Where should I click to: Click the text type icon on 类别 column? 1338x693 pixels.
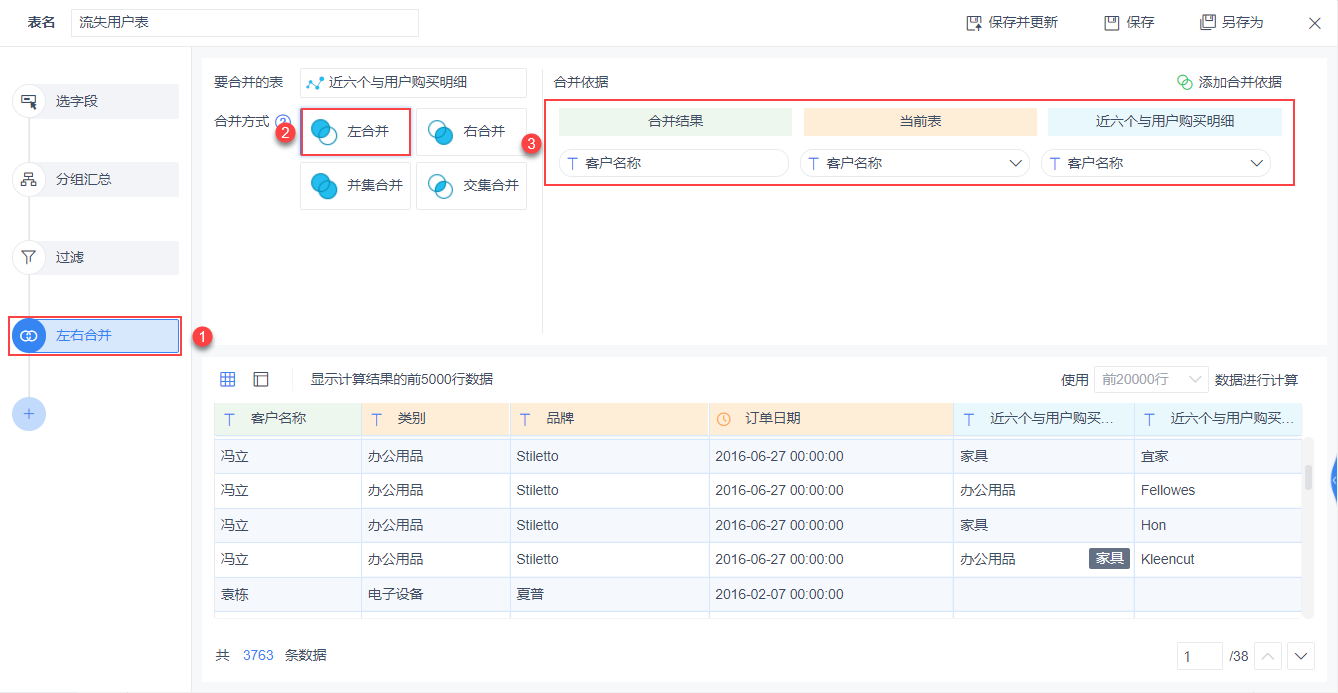pos(377,419)
